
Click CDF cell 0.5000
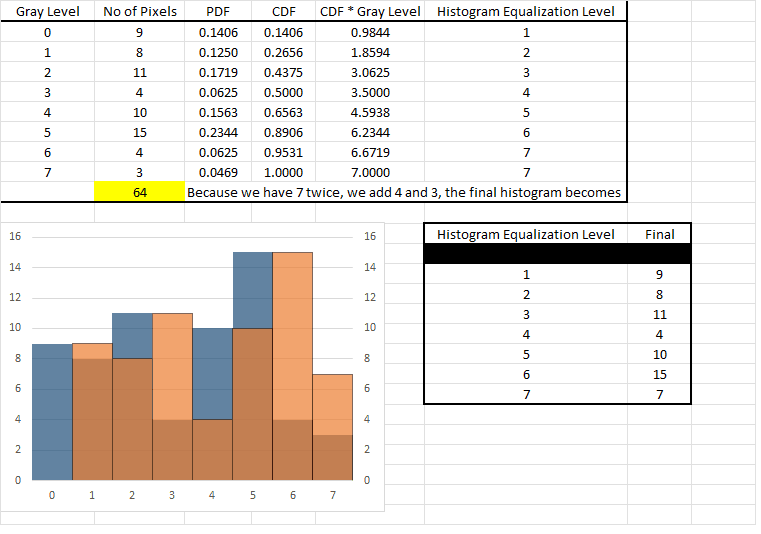pos(283,92)
